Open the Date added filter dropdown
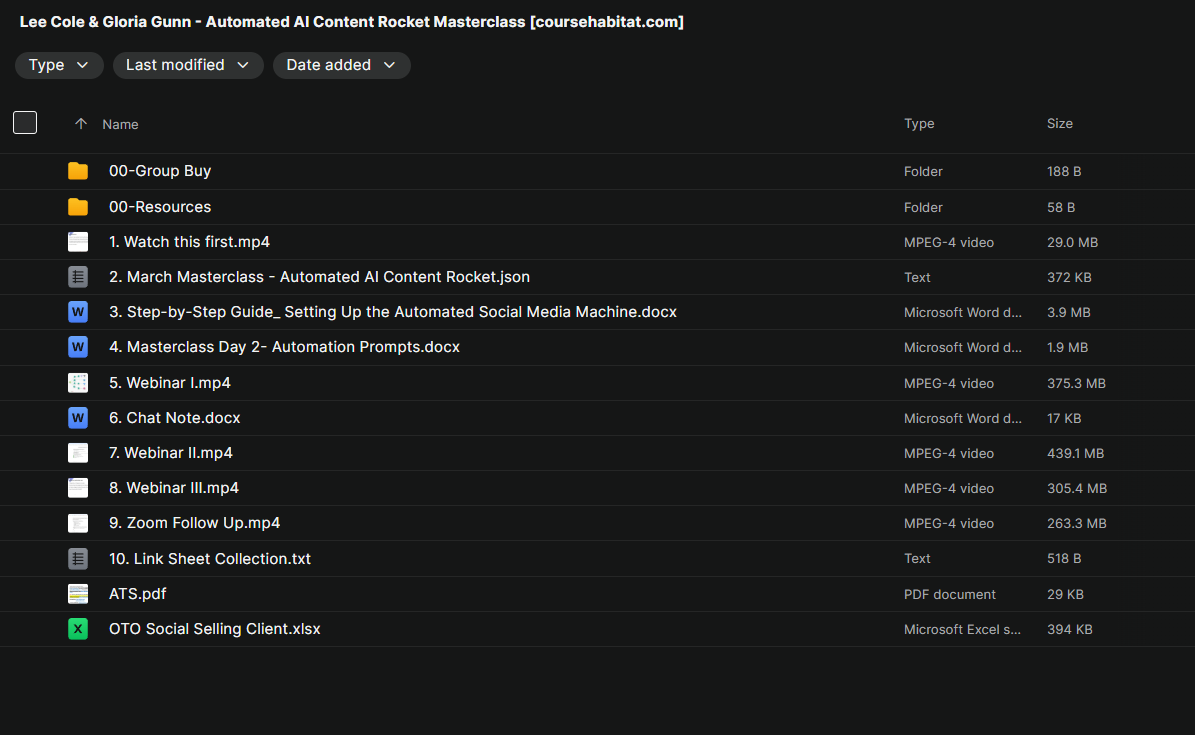 pyautogui.click(x=341, y=65)
